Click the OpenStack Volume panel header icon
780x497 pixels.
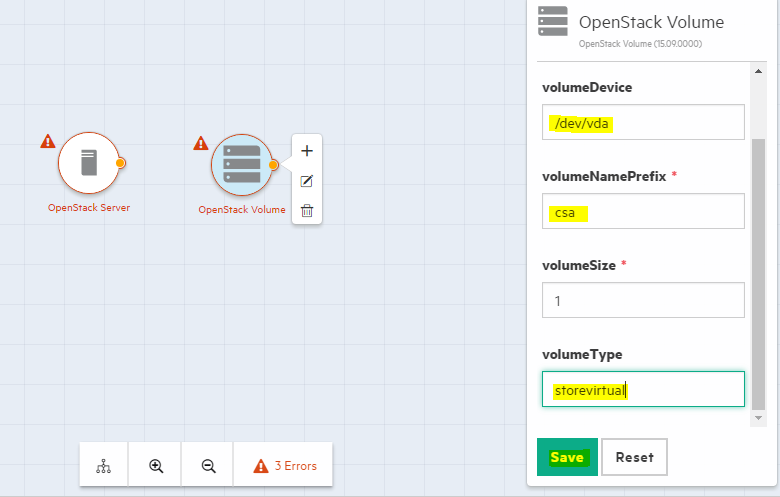553,21
